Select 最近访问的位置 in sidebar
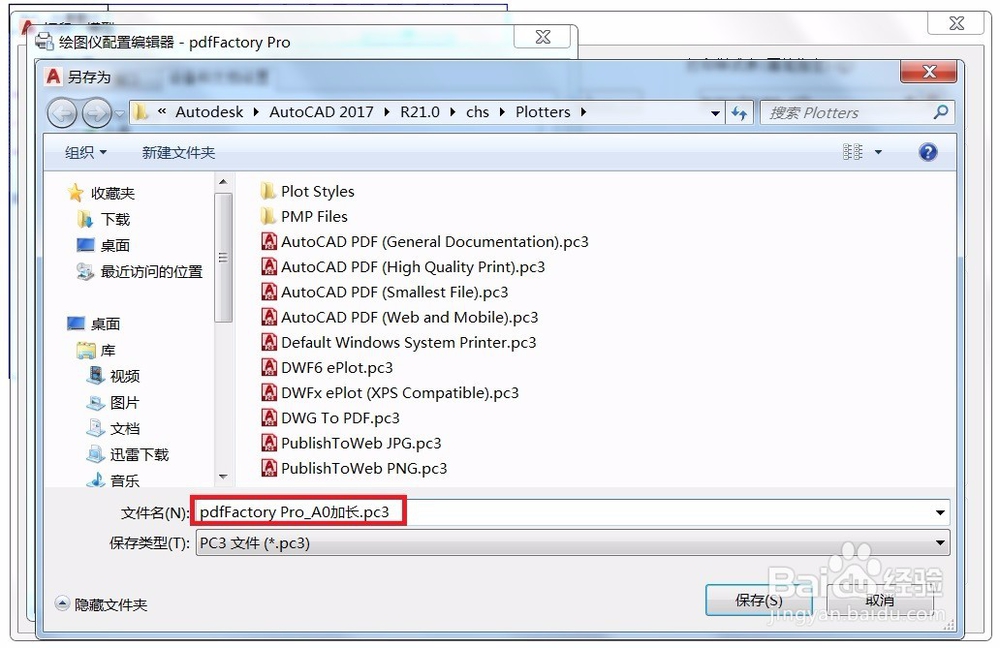1000x648 pixels. tap(139, 271)
